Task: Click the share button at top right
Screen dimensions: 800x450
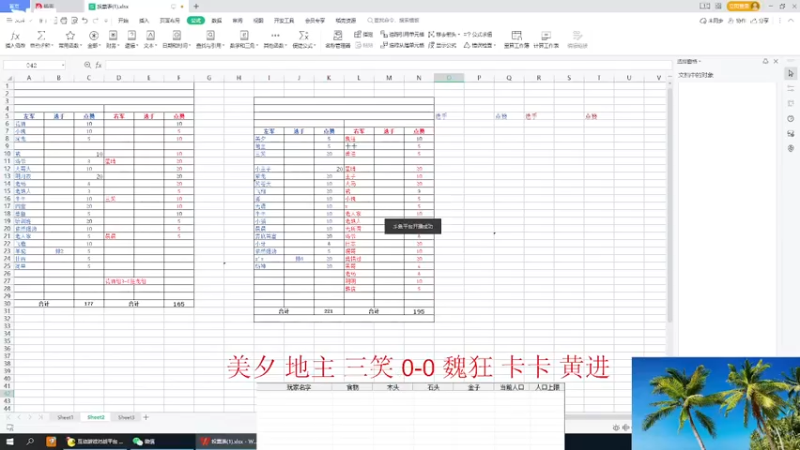Action: tap(760, 20)
